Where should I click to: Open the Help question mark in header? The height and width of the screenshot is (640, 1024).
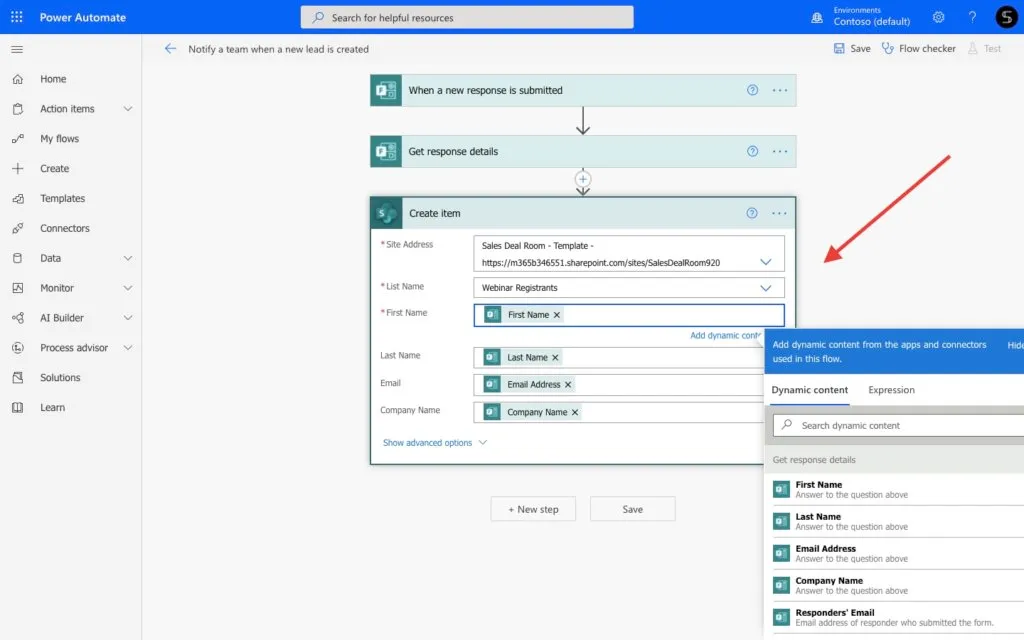pyautogui.click(x=972, y=17)
